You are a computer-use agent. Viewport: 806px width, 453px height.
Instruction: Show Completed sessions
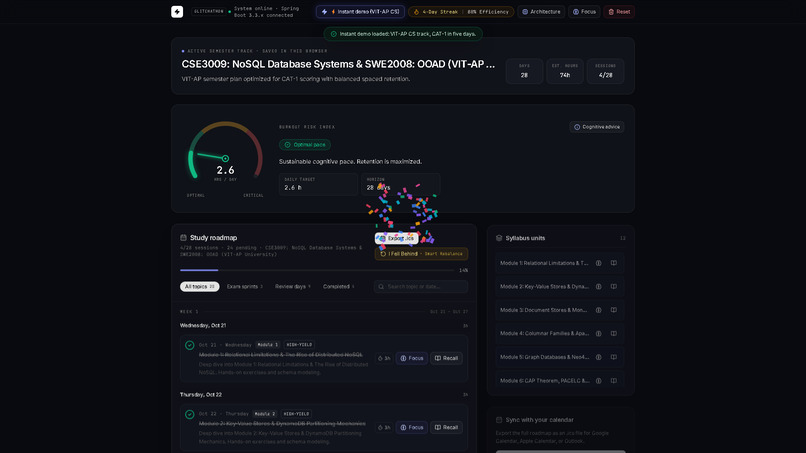click(338, 286)
